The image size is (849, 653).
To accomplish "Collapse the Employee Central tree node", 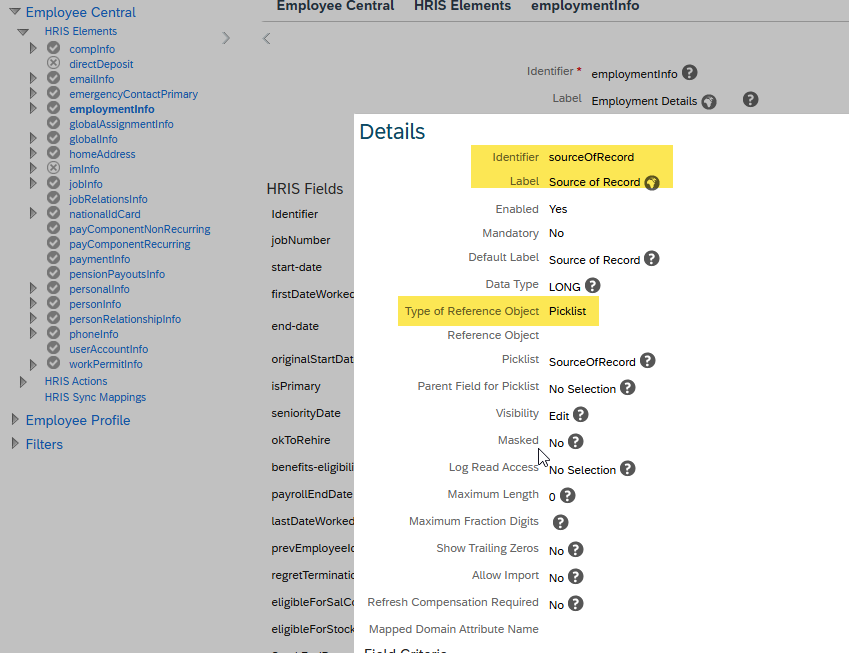I will (x=15, y=11).
